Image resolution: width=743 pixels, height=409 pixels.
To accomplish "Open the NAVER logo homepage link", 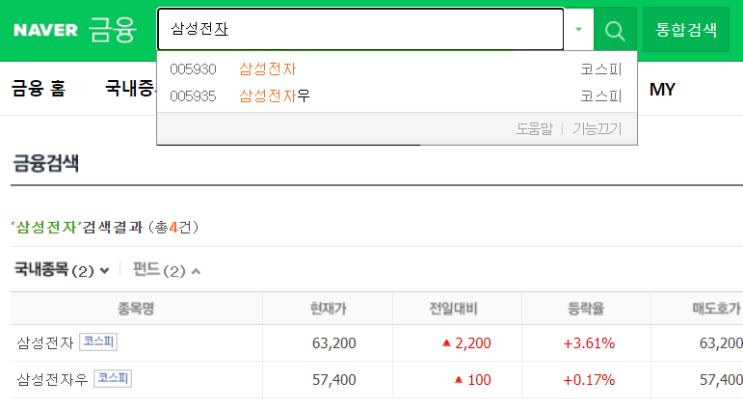I will click(x=45, y=30).
